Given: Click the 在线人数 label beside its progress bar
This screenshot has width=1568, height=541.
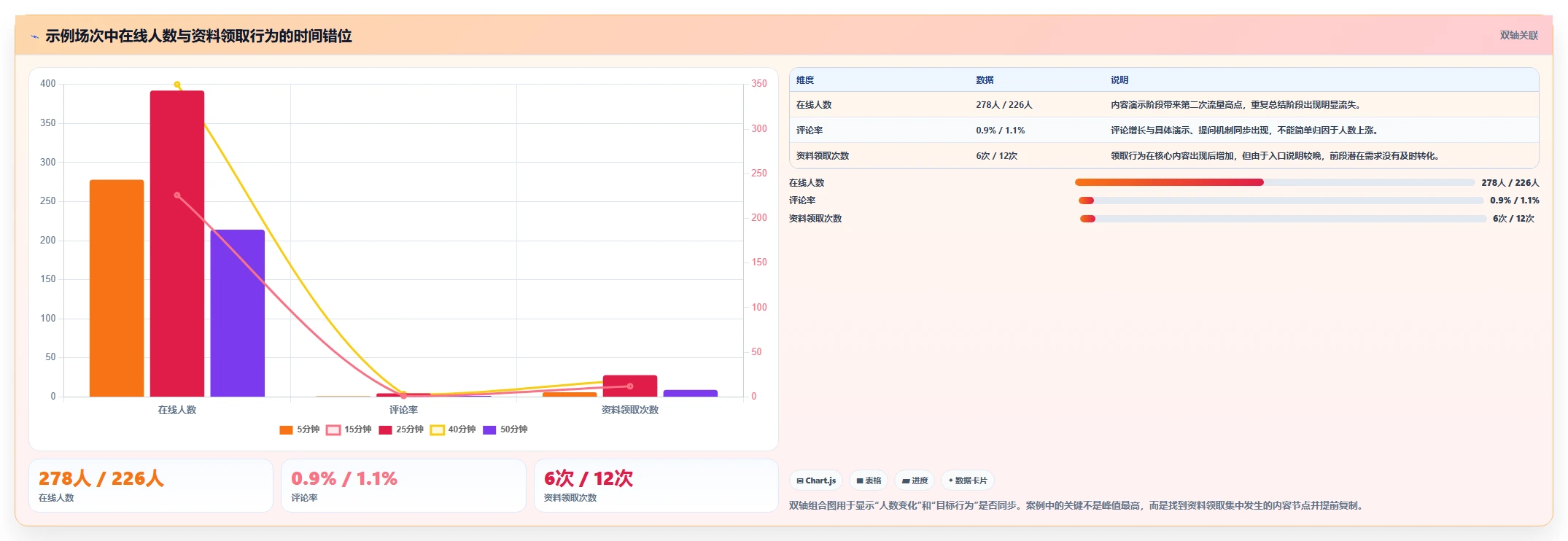Looking at the screenshot, I should tap(807, 183).
